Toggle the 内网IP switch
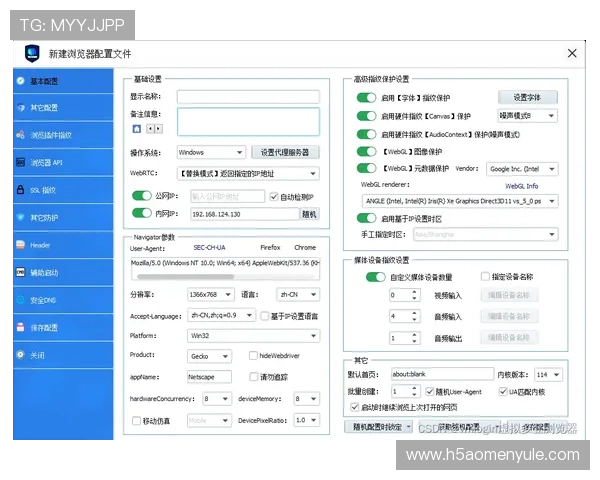 142,213
